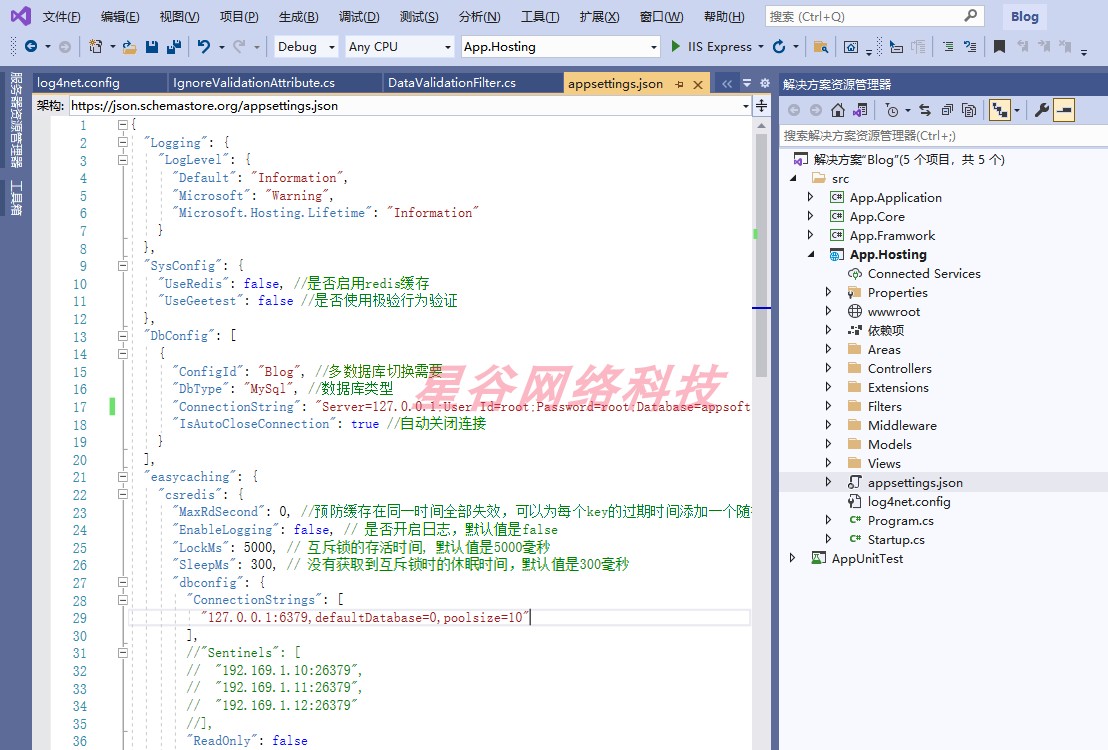Expand the Controllers folder

click(828, 368)
